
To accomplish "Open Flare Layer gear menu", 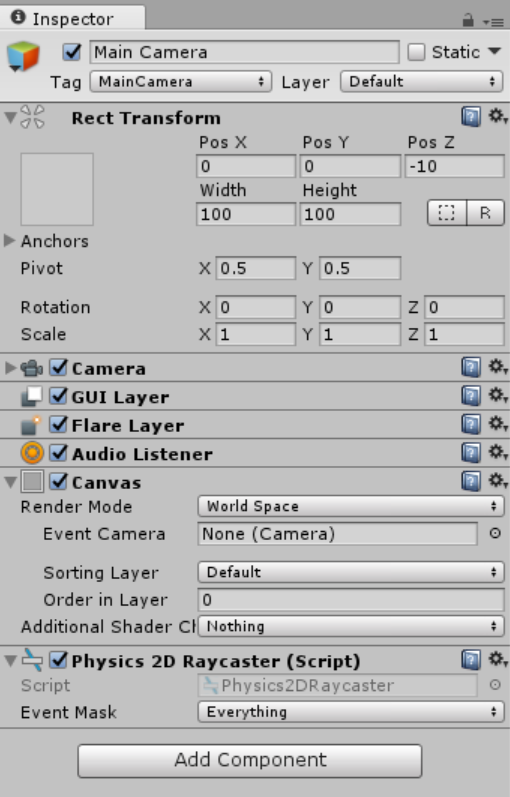I will (498, 423).
